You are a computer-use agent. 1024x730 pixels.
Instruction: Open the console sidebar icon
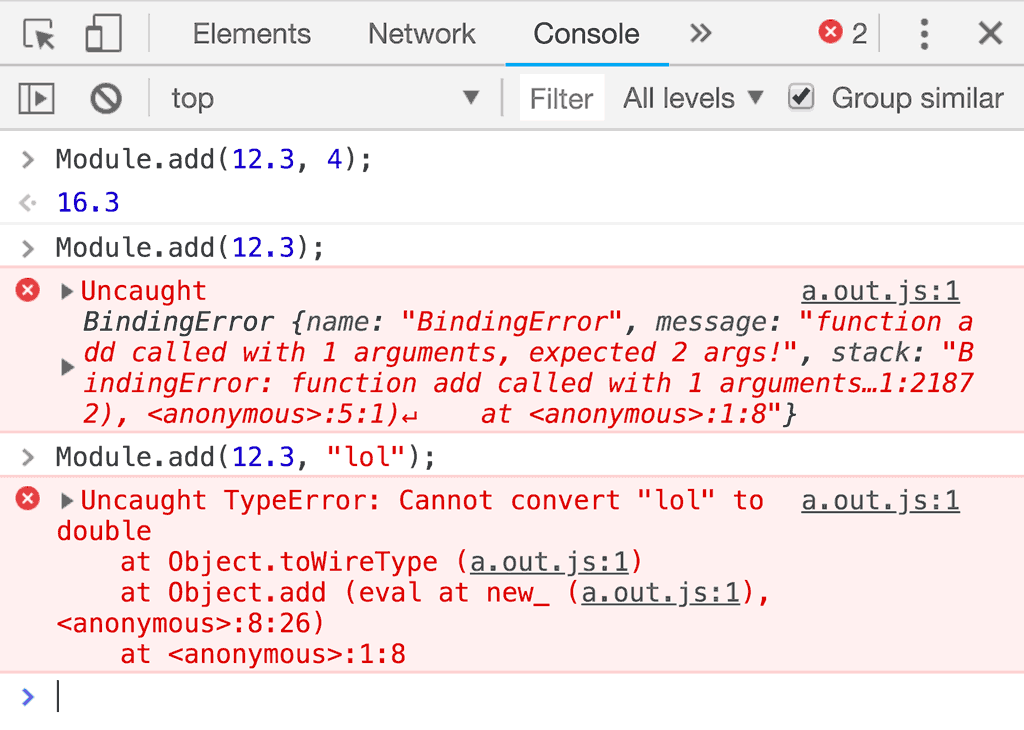[x=35, y=98]
